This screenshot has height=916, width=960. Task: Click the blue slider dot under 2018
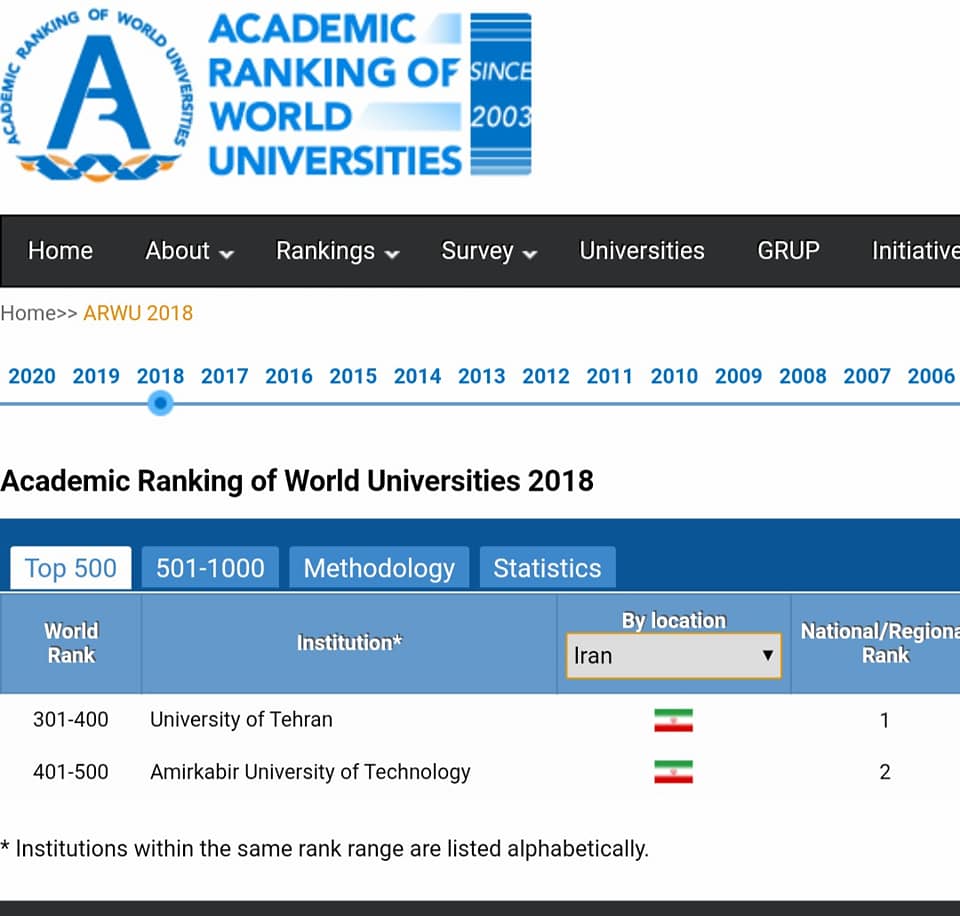[x=160, y=404]
